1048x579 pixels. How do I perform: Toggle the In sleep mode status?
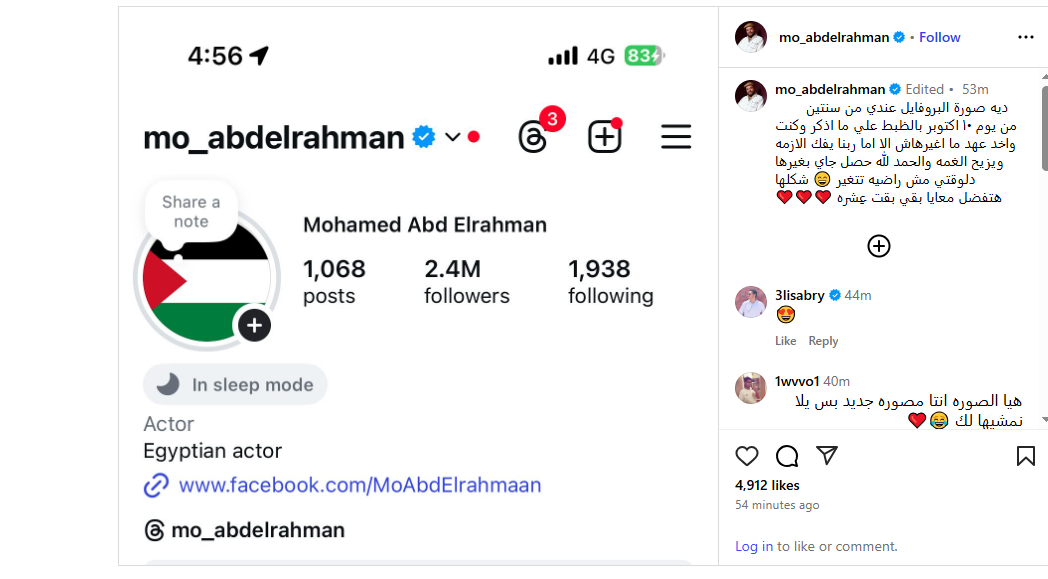click(x=234, y=384)
